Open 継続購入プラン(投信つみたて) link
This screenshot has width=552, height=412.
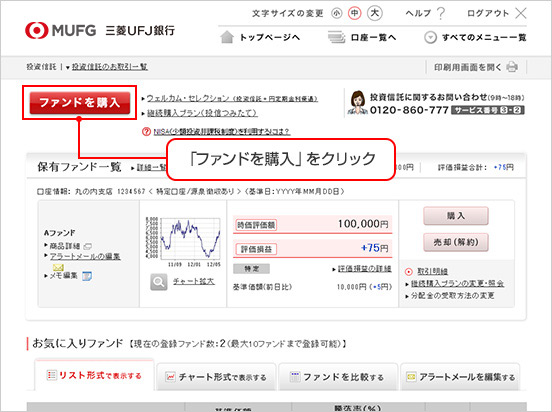click(x=202, y=113)
